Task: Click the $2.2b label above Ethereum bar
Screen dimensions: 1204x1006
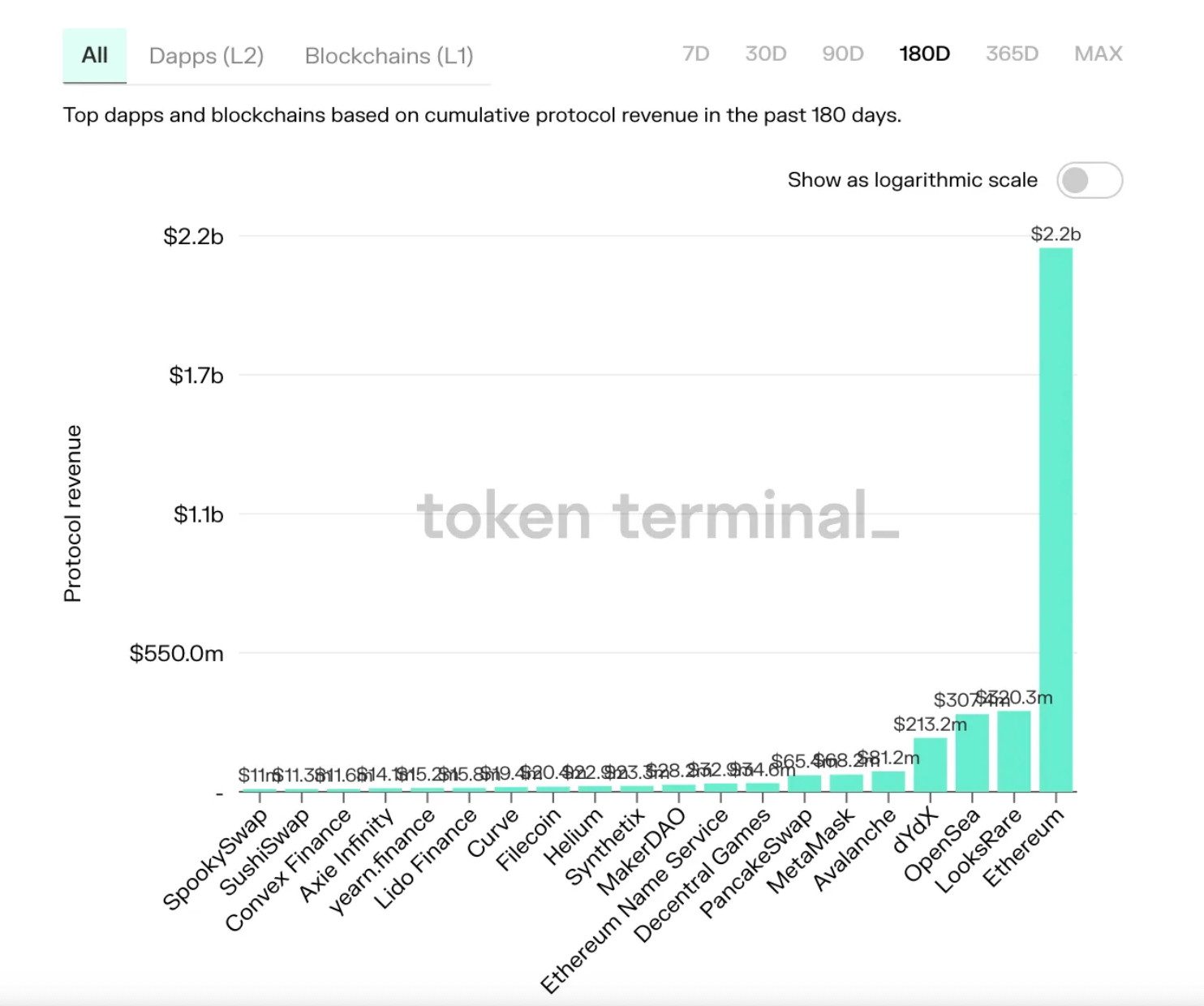Action: point(1056,234)
